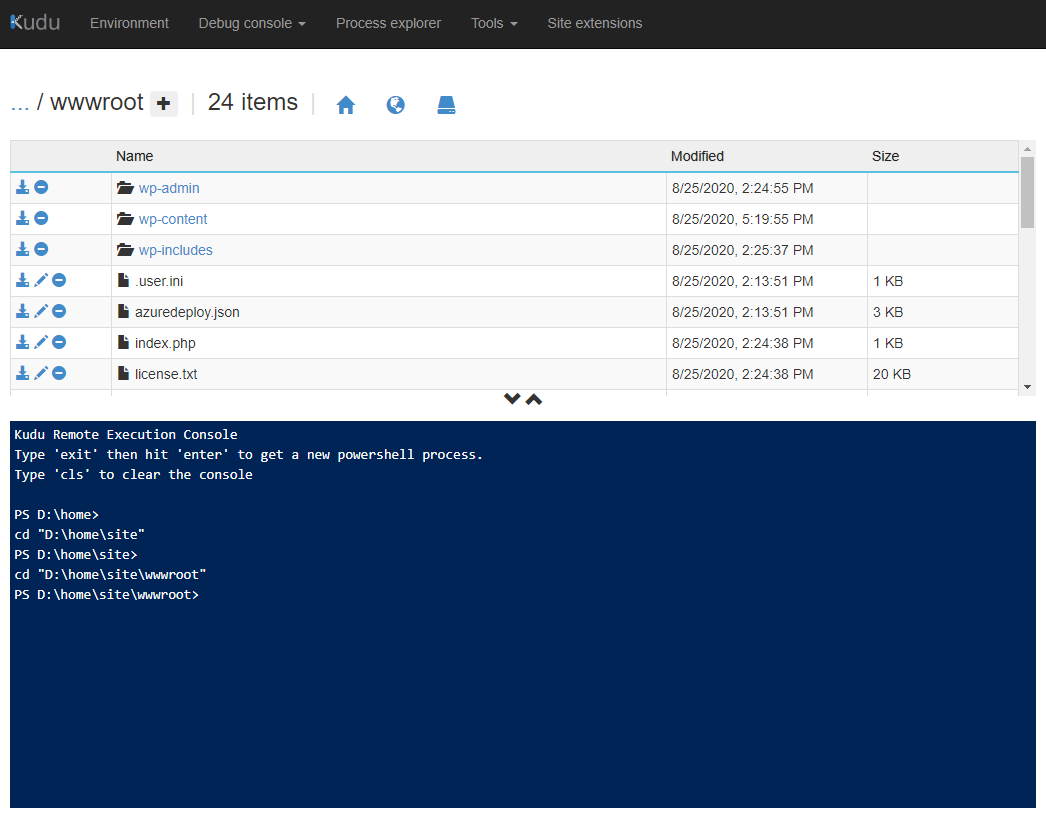Click the plus button next to wwwroot
1046x817 pixels.
pos(163,104)
